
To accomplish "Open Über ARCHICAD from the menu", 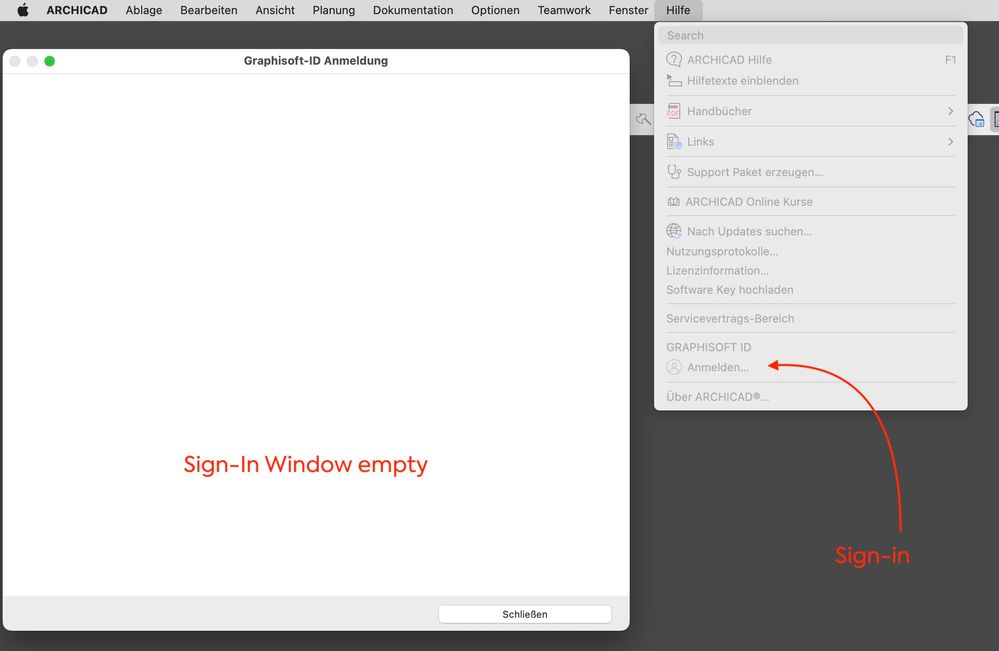I will [x=717, y=396].
